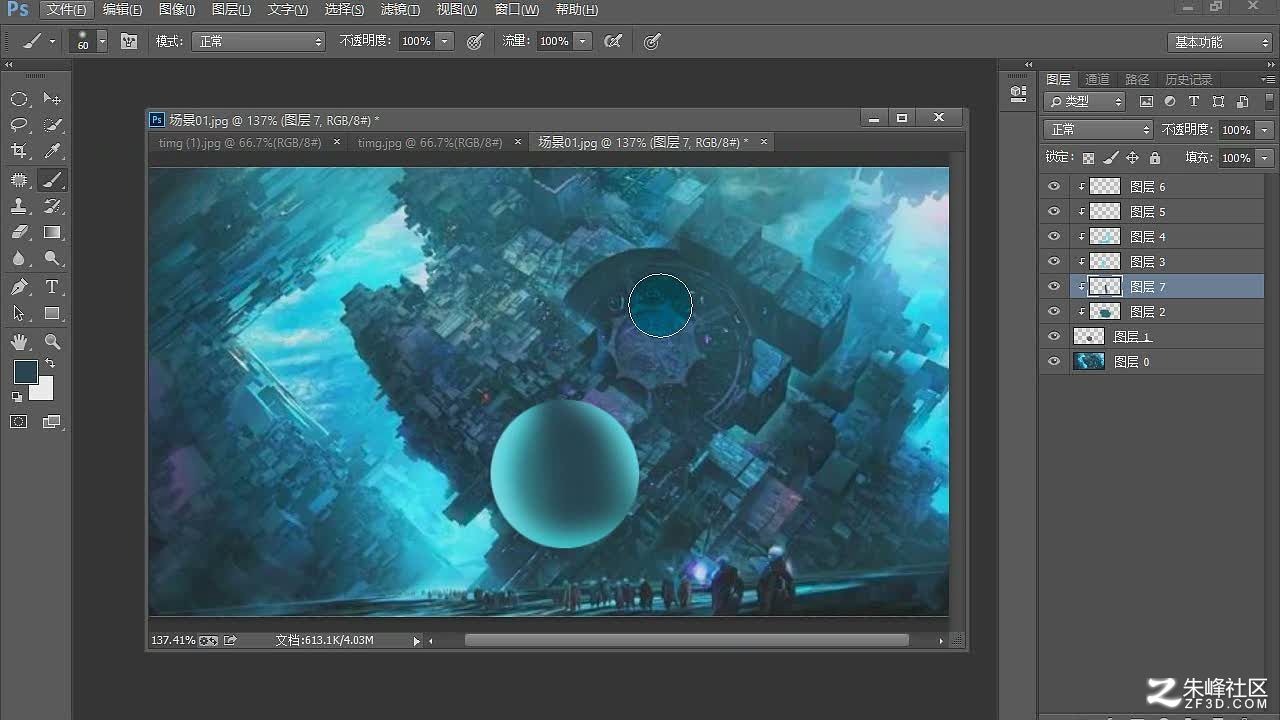Viewport: 1280px width, 720px height.
Task: Select the Dodge tool
Action: (52, 258)
